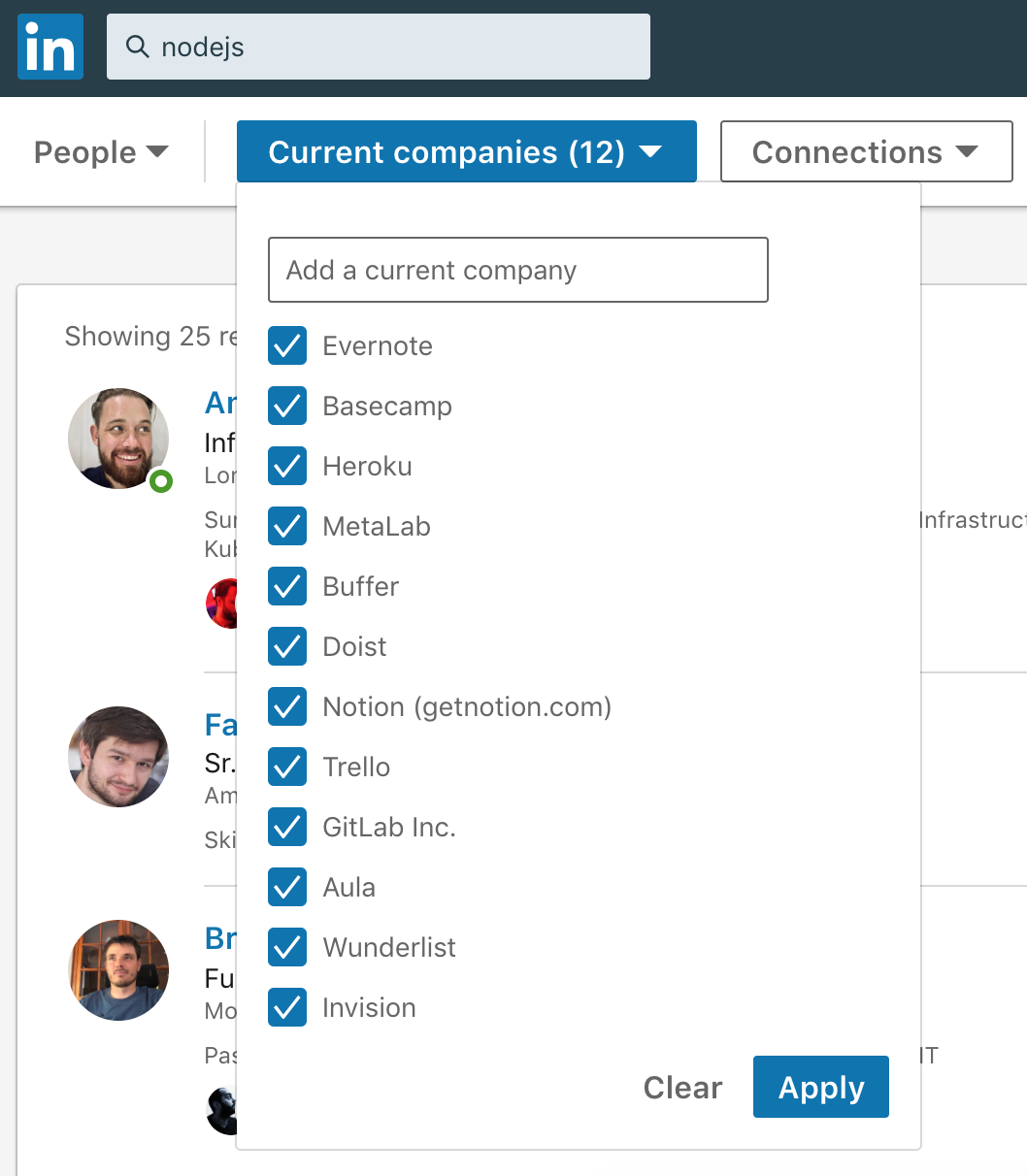Click the small dark avatar near bottom

[222, 1111]
